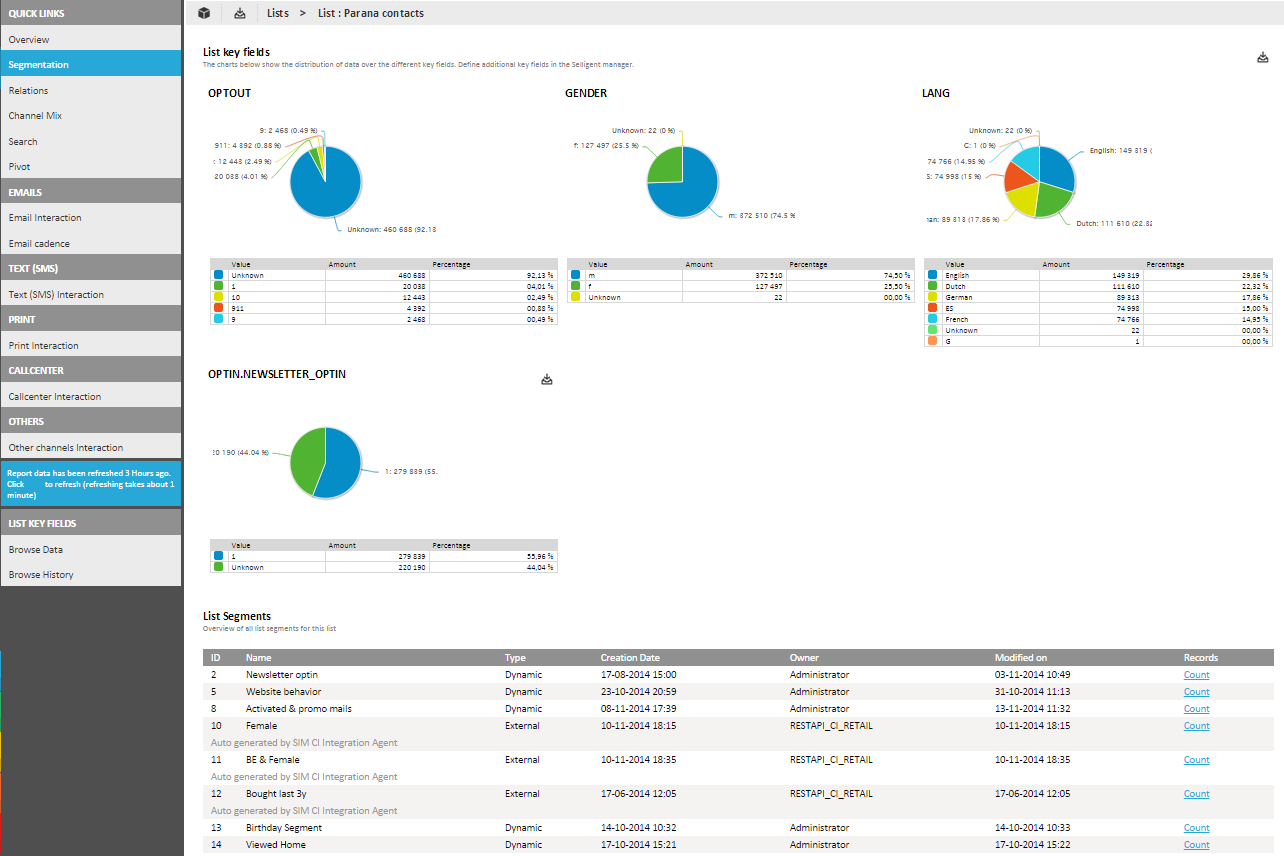Click the cube icon in top breadcrumb bar
The width and height of the screenshot is (1284, 856).
click(204, 13)
